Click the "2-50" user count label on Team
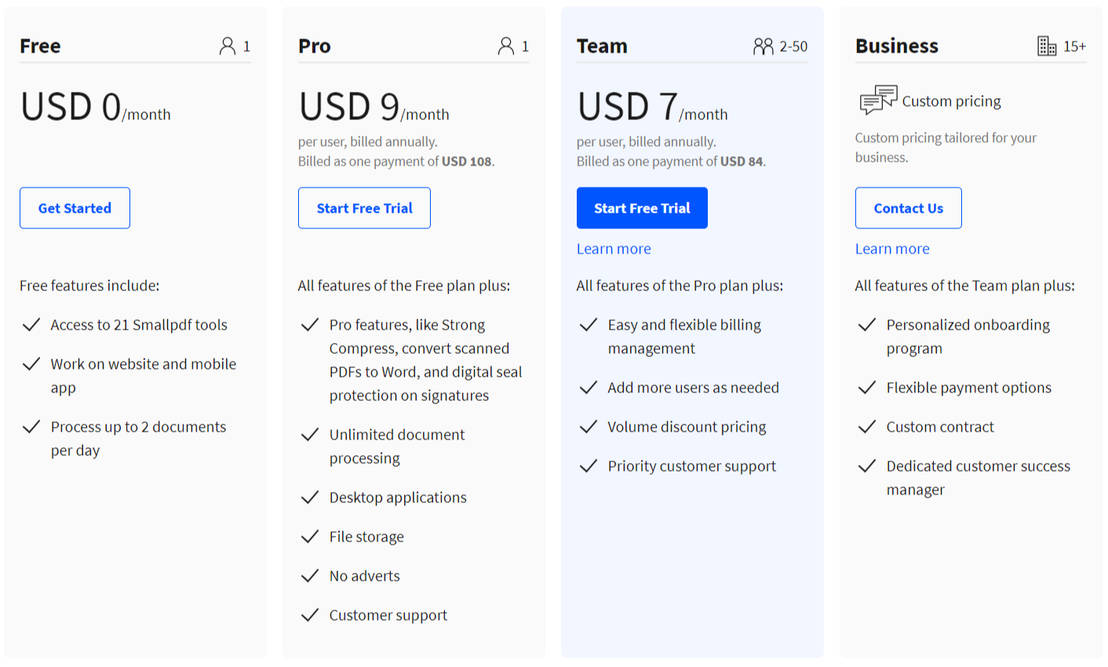 pos(795,45)
